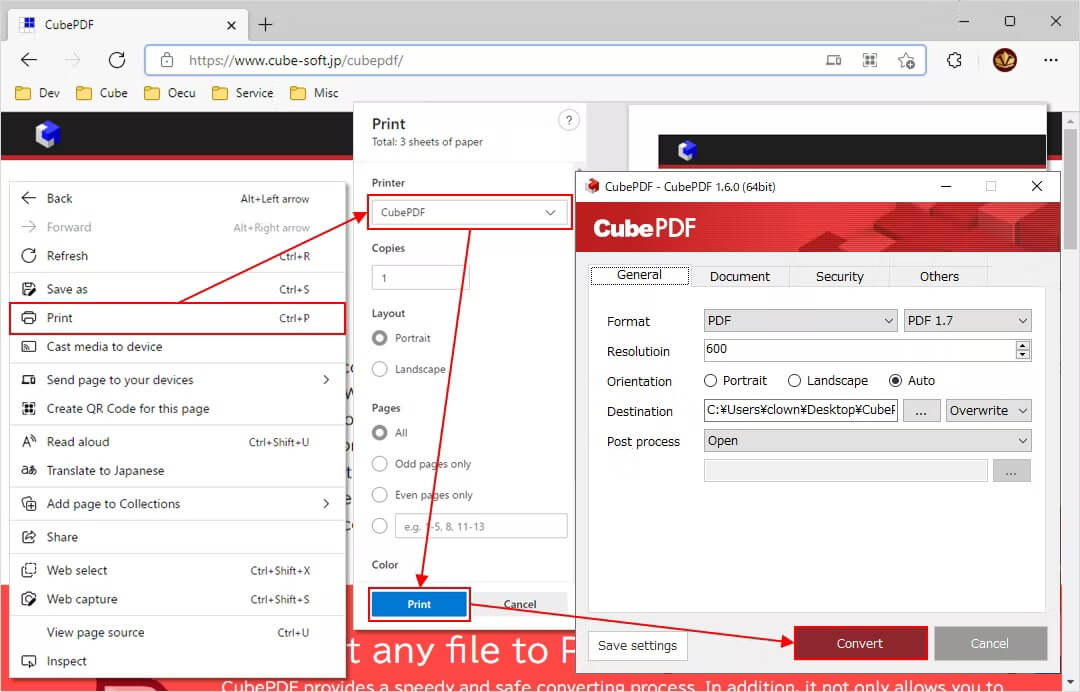Select Landscape layout in the print dialog

(x=380, y=369)
